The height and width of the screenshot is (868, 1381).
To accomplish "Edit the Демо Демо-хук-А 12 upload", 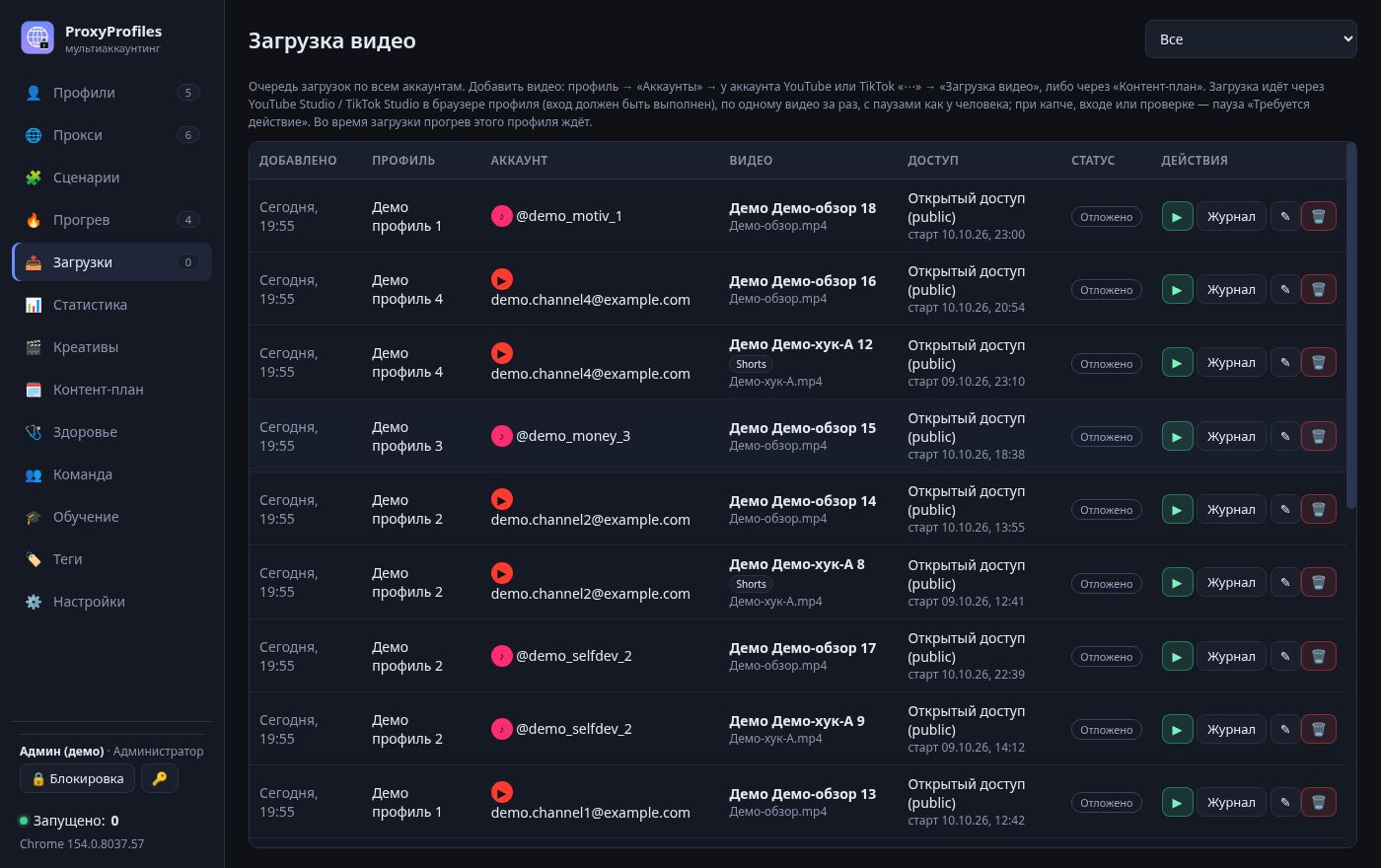I will (1284, 363).
